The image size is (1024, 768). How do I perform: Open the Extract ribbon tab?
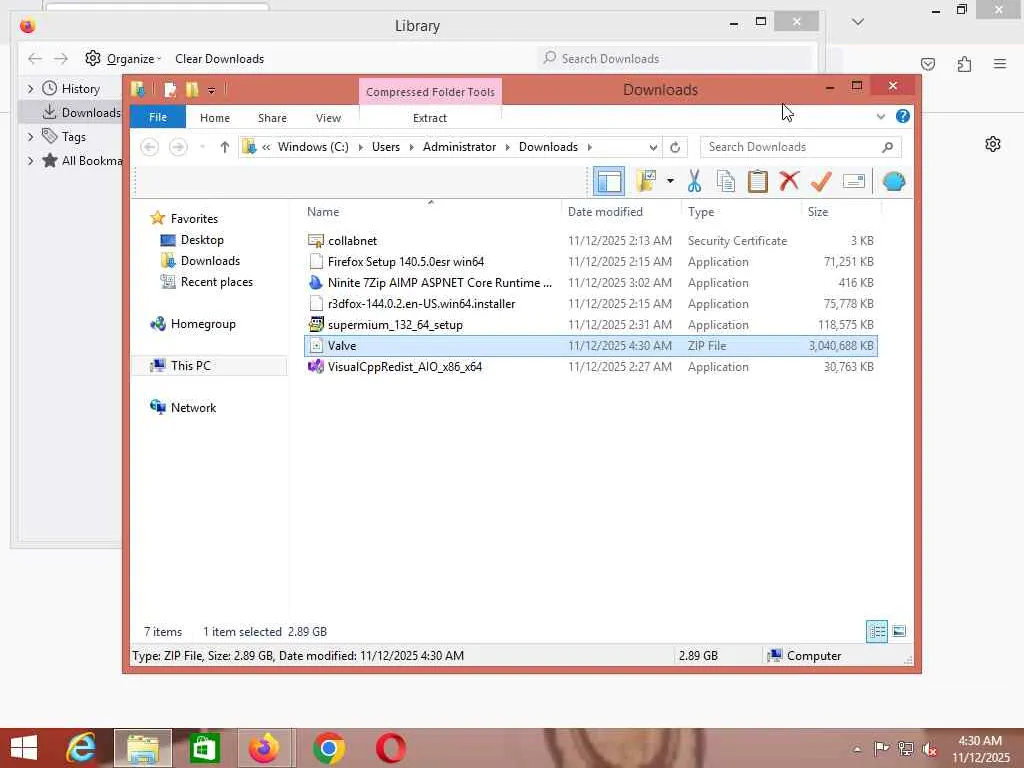pos(430,118)
